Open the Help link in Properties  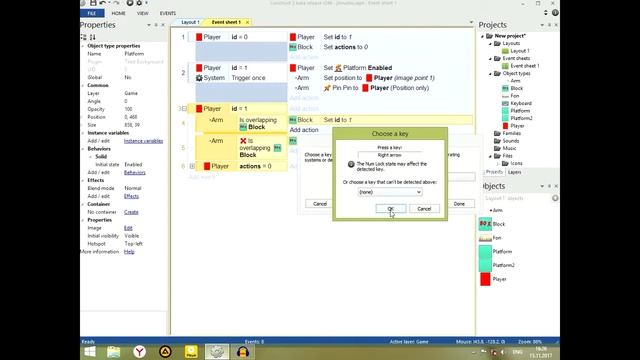click(x=129, y=251)
